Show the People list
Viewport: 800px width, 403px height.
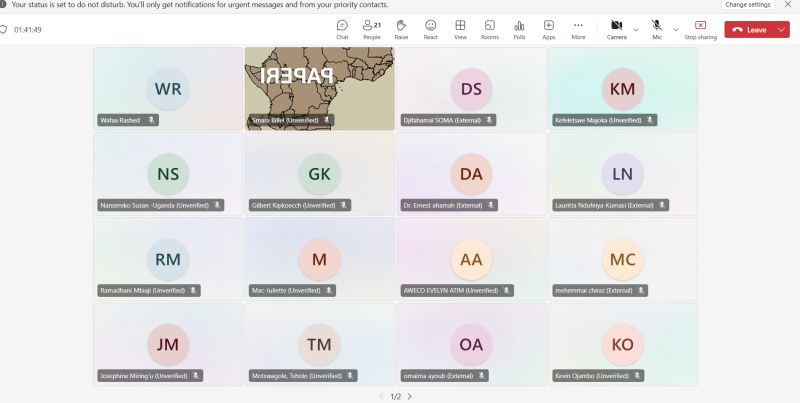click(371, 30)
